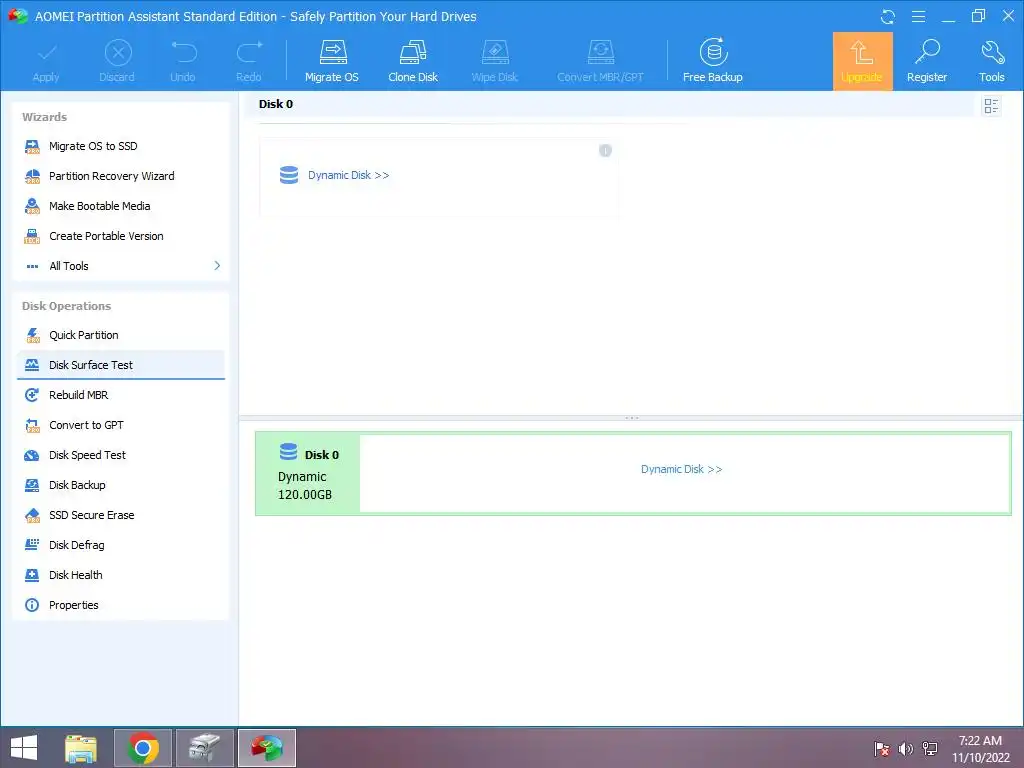Image resolution: width=1024 pixels, height=768 pixels.
Task: Open the volume speaker tray icon
Action: 906,749
